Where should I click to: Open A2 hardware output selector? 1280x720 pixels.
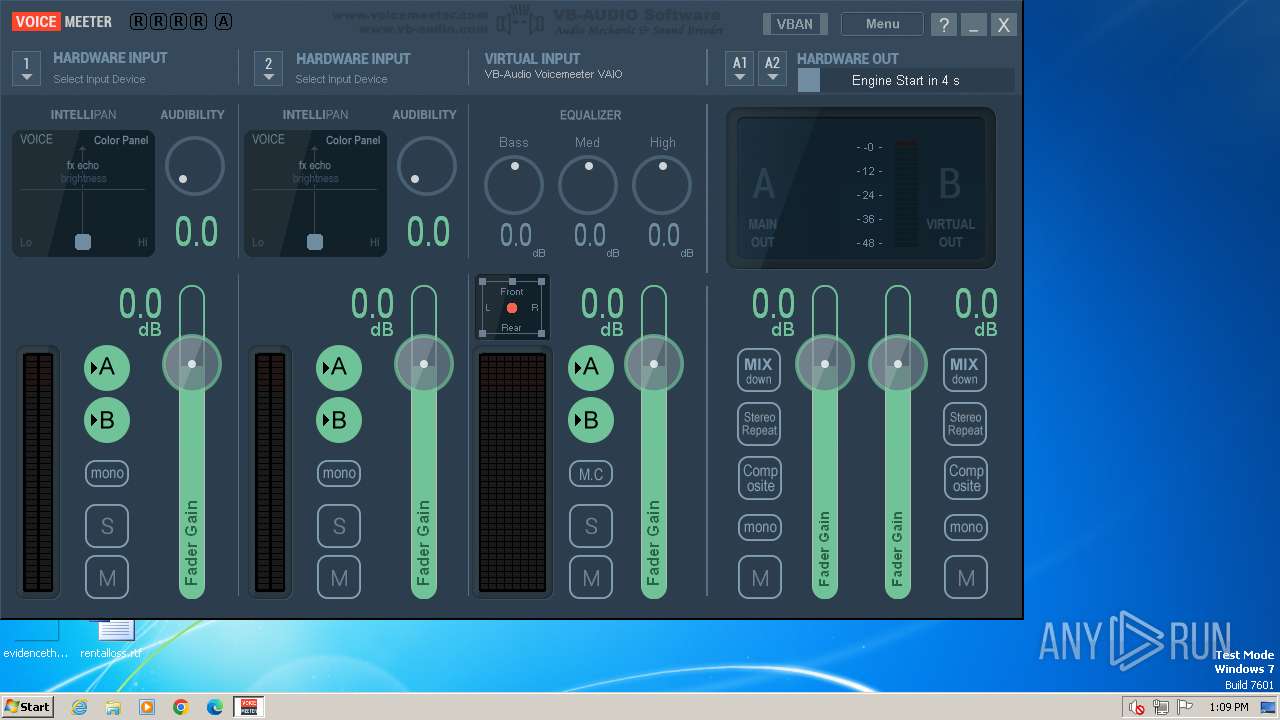772,68
